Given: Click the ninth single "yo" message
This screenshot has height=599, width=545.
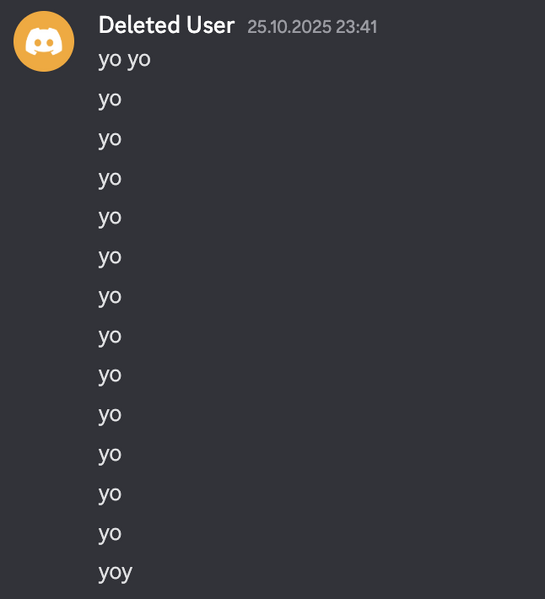Looking at the screenshot, I should (110, 416).
